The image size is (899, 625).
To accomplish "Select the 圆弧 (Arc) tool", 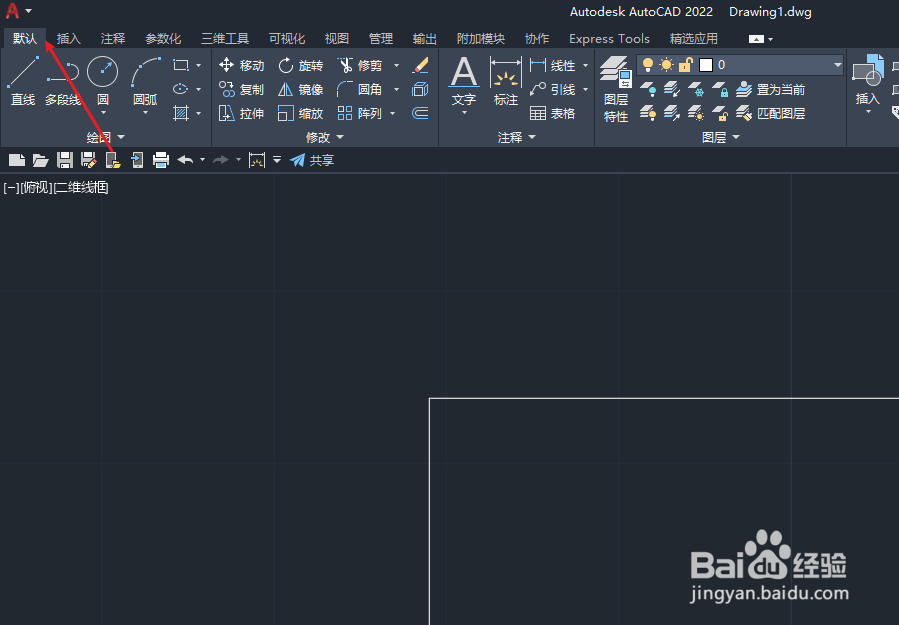I will (x=145, y=81).
